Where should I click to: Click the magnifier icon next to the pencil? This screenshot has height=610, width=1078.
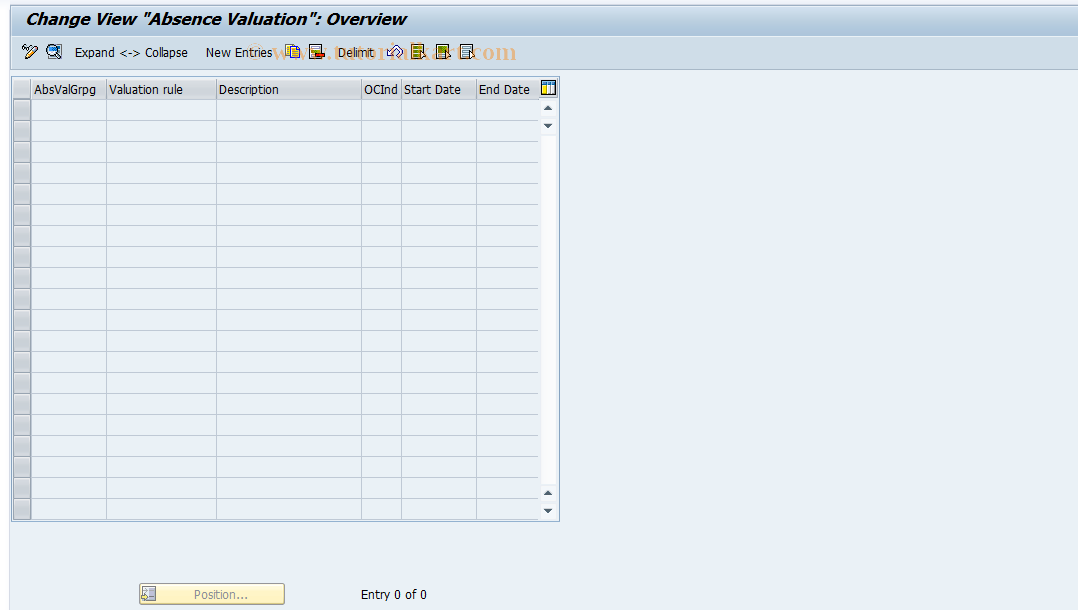coord(54,52)
